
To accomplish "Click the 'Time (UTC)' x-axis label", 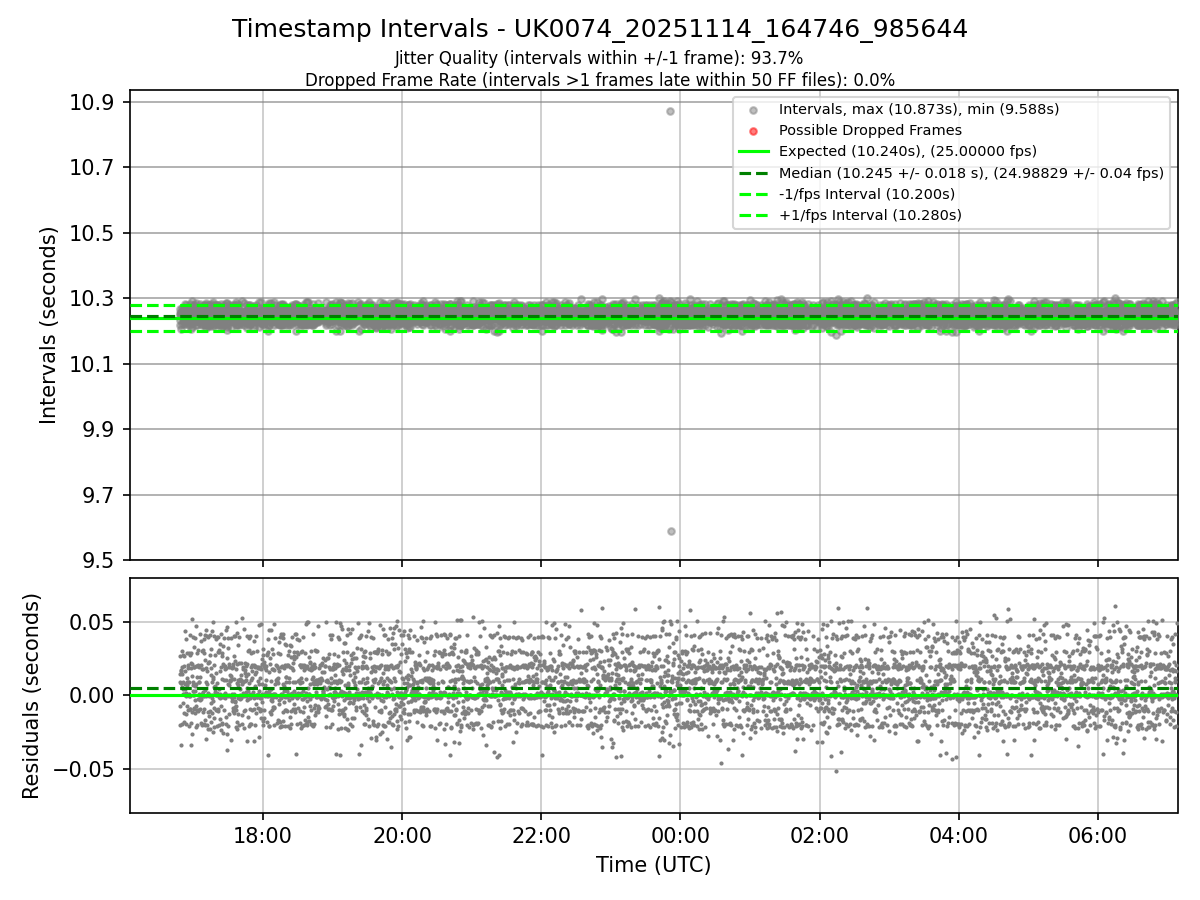I will pyautogui.click(x=653, y=865).
